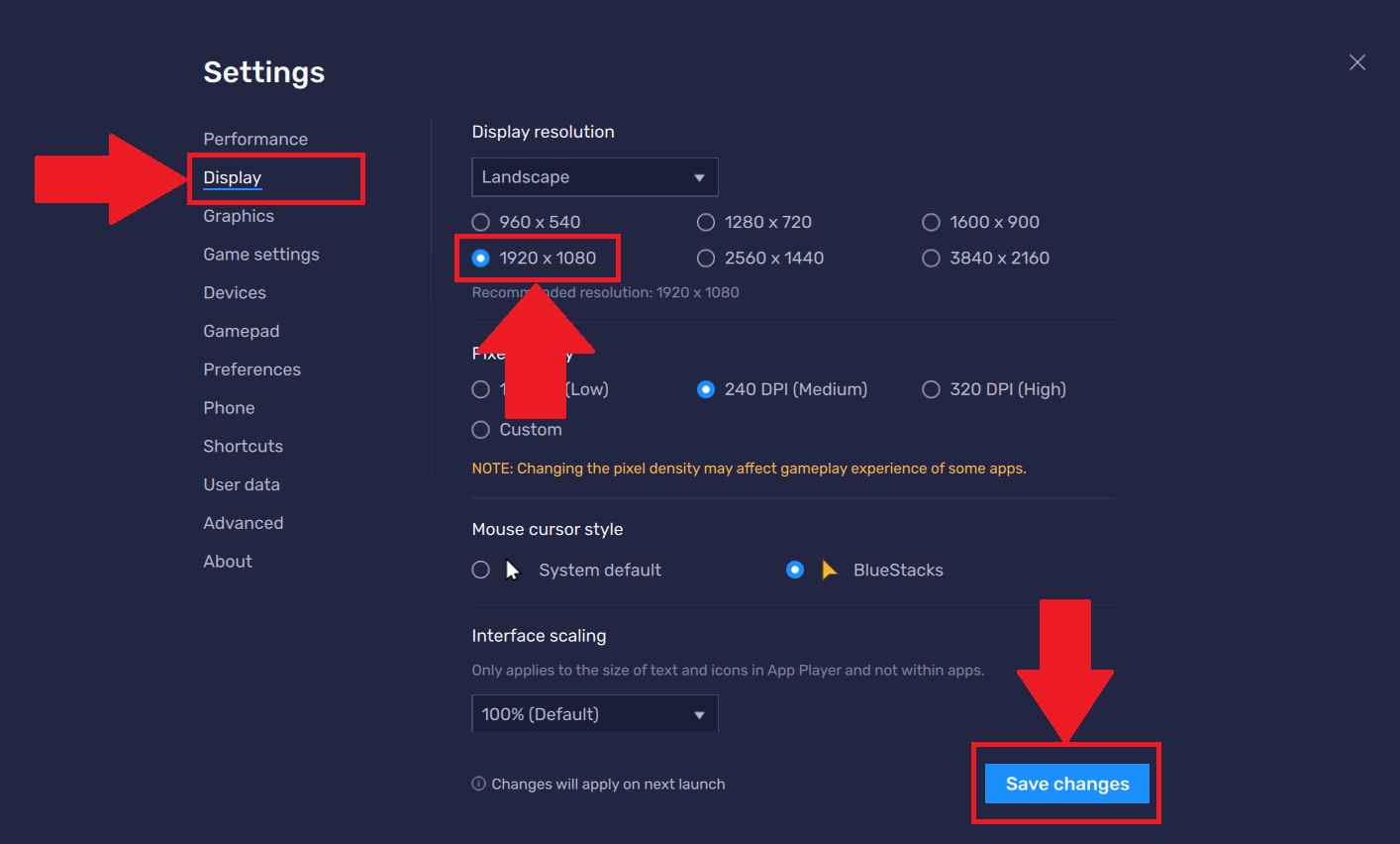Select 1600 x 900 resolution

(981, 222)
